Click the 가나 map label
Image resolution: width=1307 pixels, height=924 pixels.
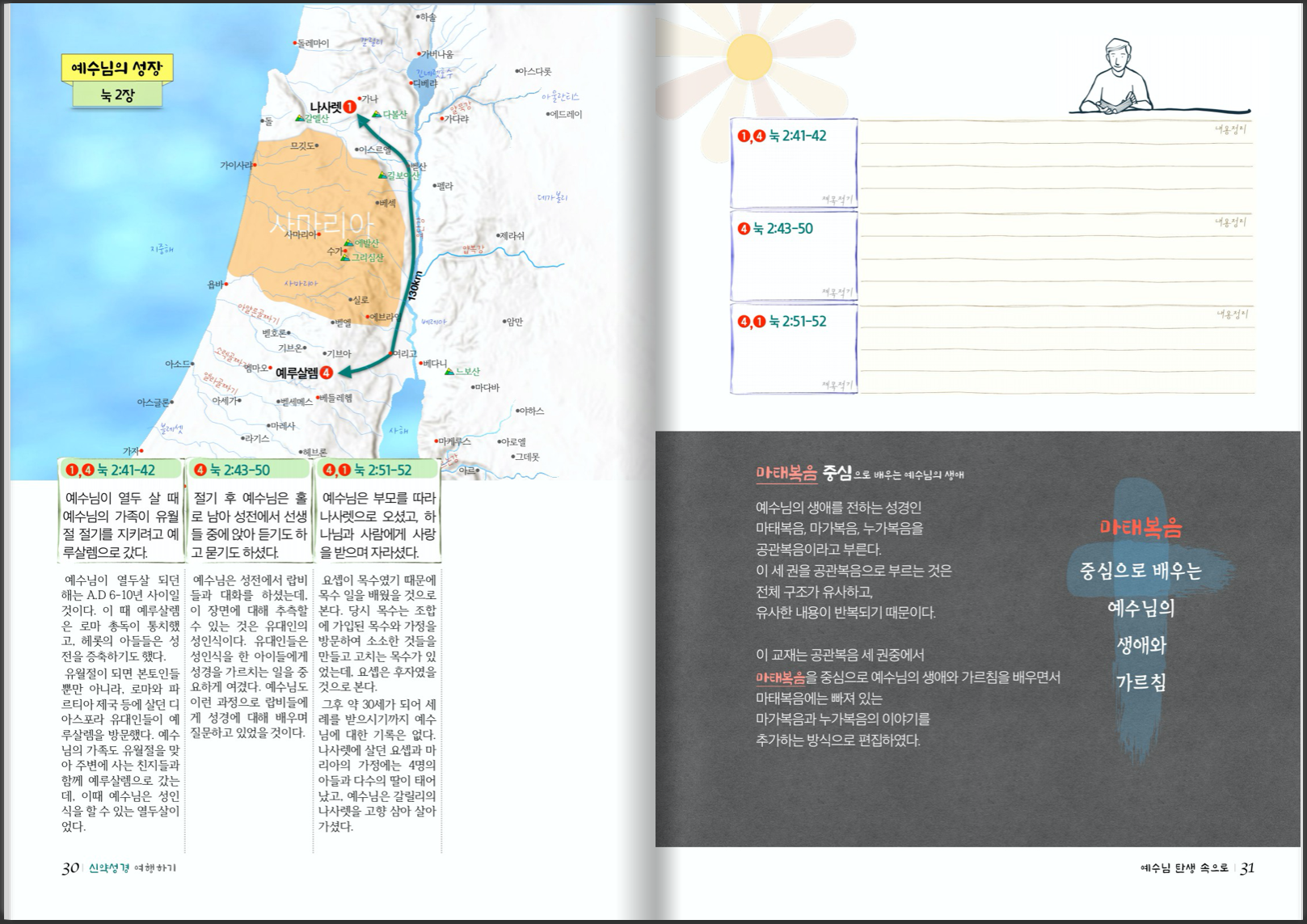[x=369, y=99]
